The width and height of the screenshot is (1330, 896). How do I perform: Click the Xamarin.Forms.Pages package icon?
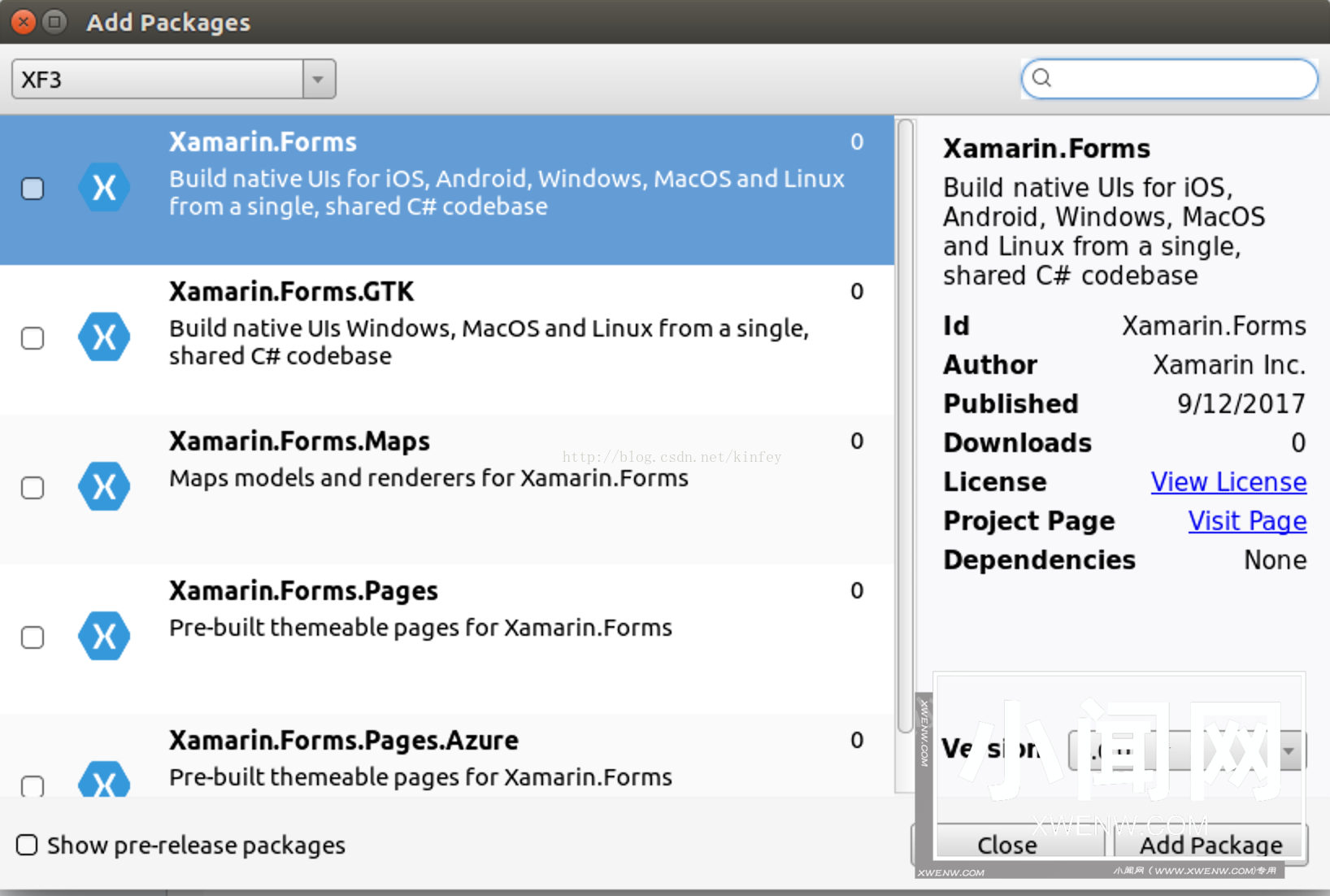click(104, 636)
